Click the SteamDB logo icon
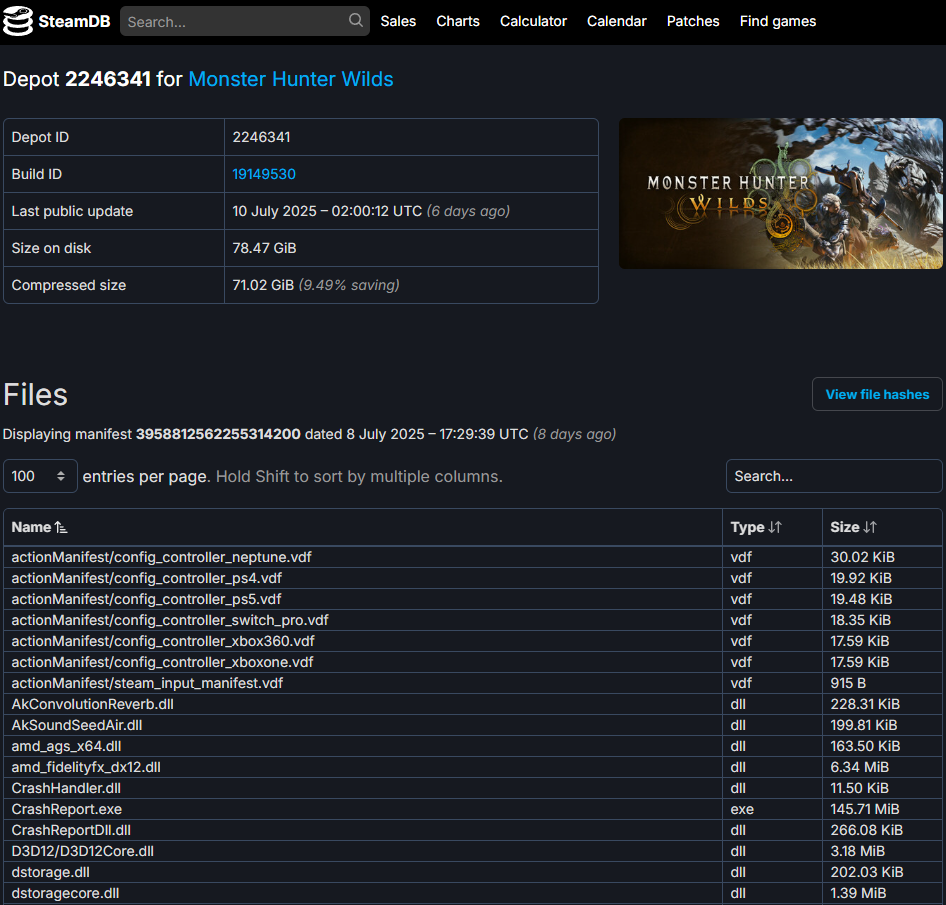Screen dimensions: 946x905 pyautogui.click(x=18, y=22)
